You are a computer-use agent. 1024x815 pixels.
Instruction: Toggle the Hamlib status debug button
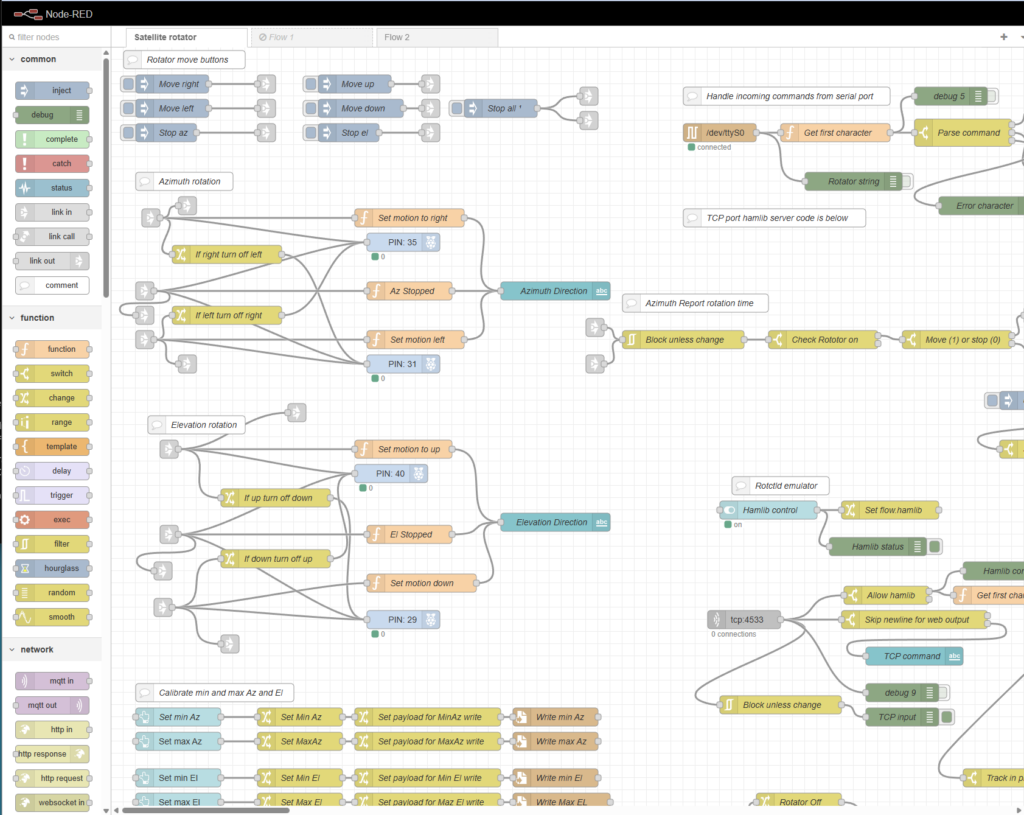(935, 547)
